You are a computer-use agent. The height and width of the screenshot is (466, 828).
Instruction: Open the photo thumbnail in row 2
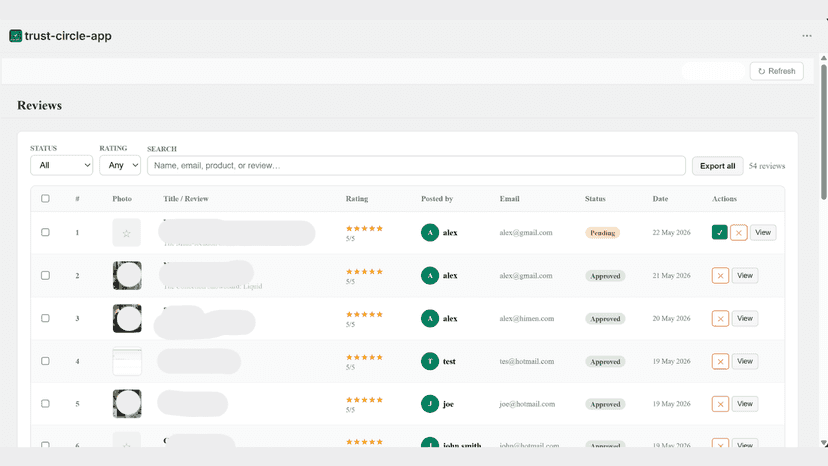click(x=127, y=275)
